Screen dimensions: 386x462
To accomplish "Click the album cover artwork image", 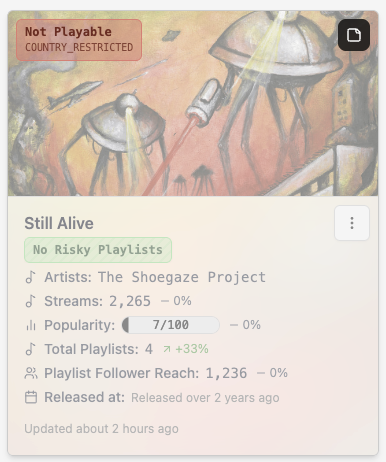I will tap(193, 103).
